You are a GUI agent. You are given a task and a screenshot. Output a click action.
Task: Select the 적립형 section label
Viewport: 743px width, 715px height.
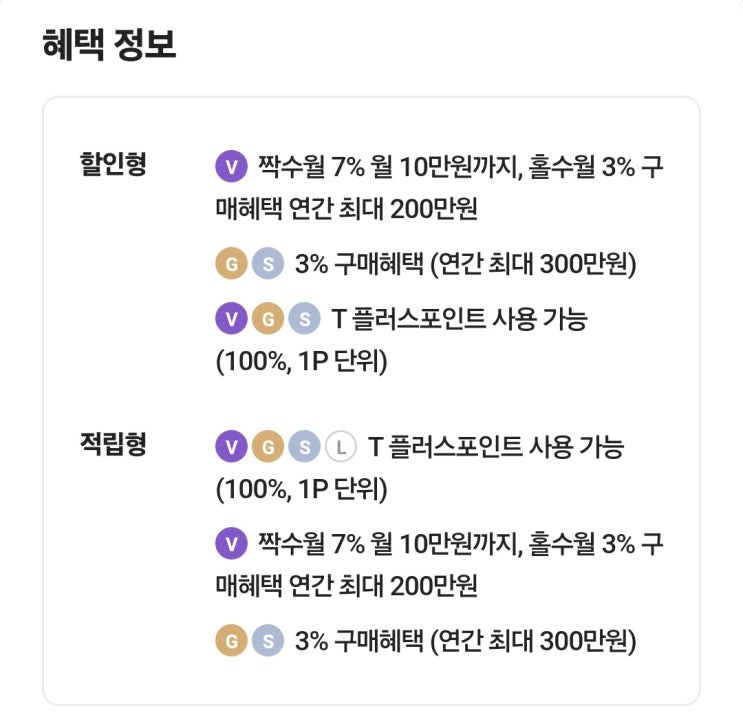point(113,445)
